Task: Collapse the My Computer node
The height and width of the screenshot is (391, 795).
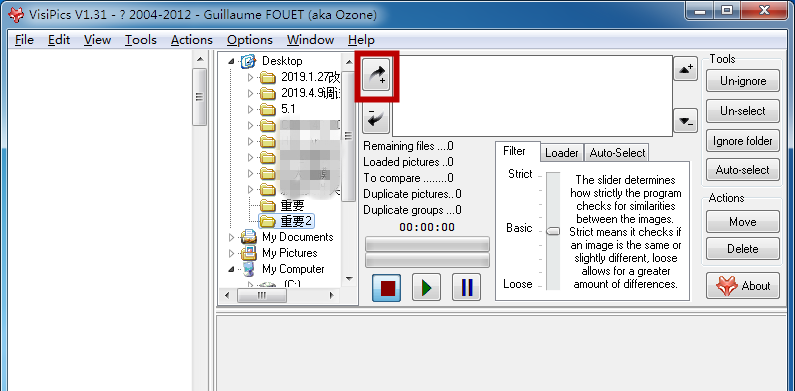Action: click(232, 269)
